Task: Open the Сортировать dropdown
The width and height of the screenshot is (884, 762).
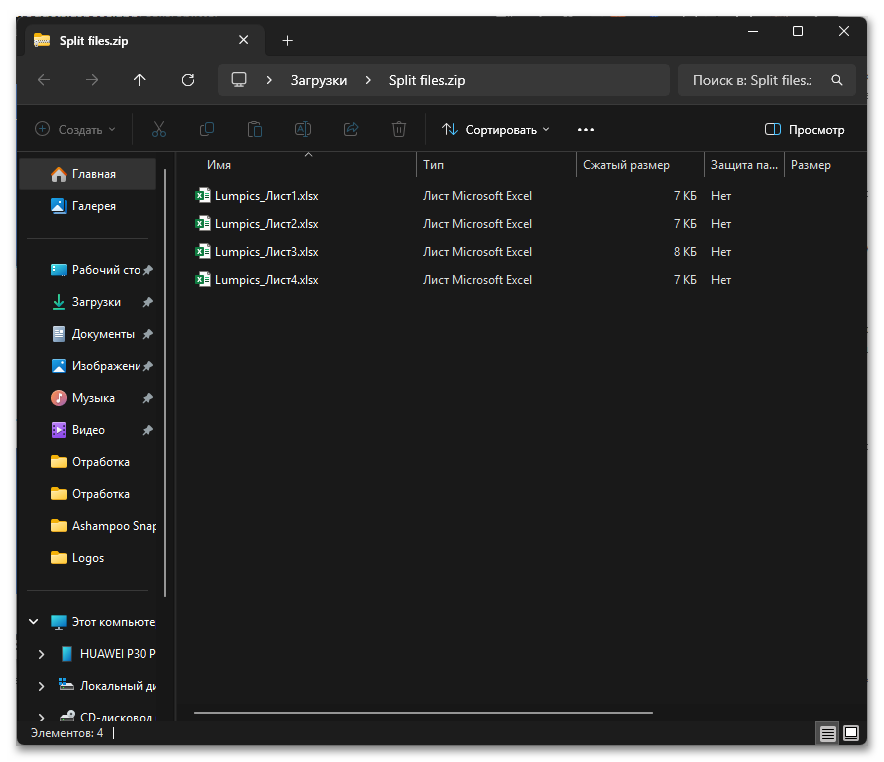Action: [497, 129]
